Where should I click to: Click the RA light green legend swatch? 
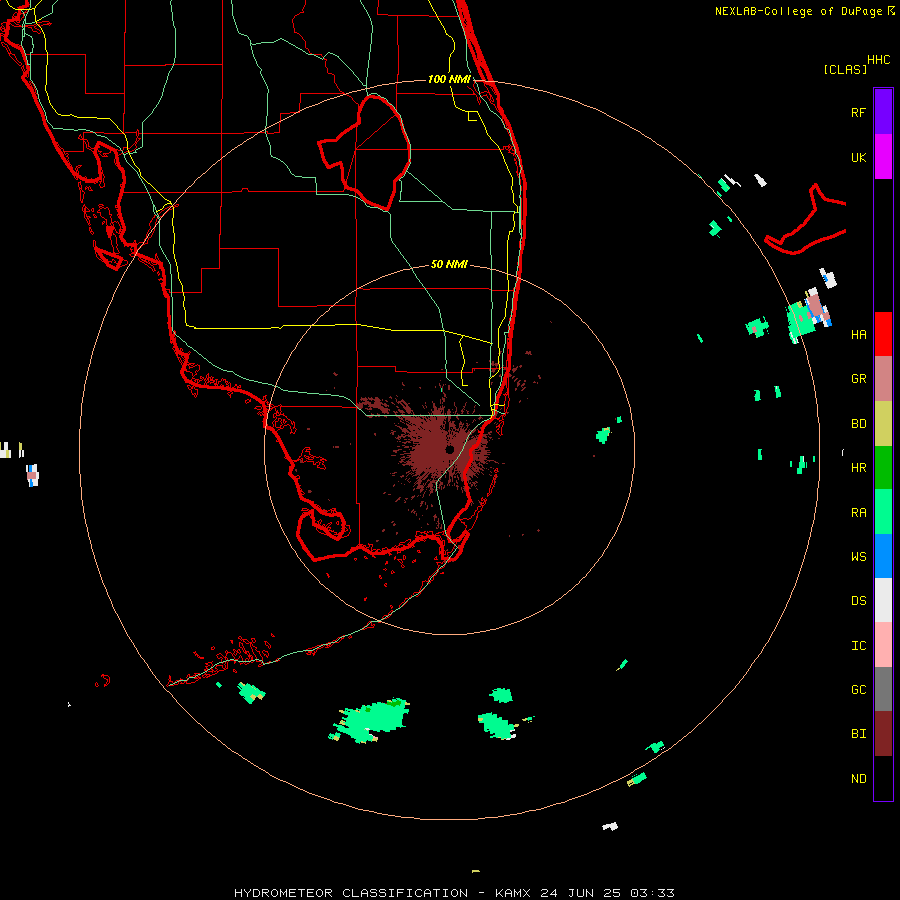(883, 512)
